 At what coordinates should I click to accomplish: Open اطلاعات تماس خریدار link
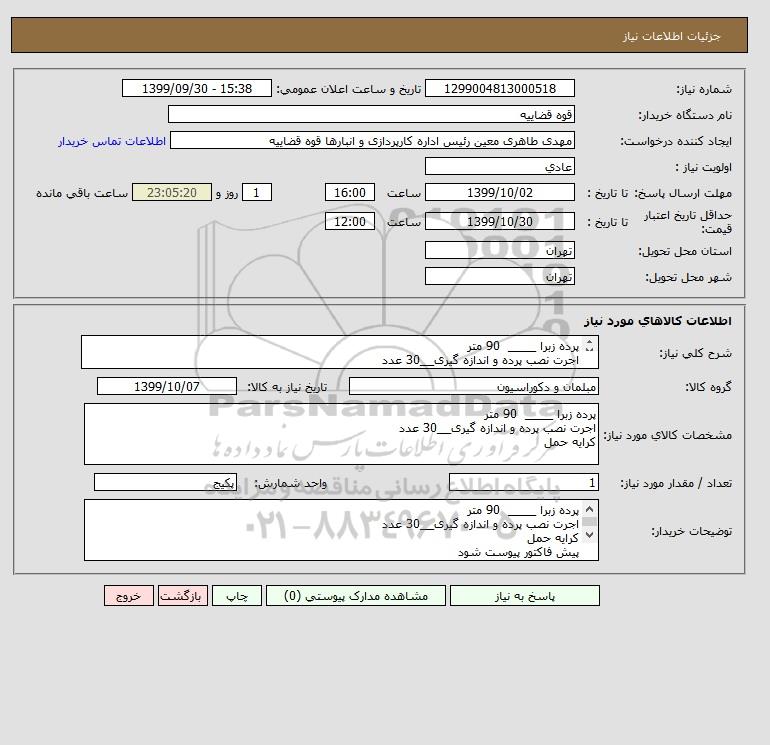tap(112, 141)
